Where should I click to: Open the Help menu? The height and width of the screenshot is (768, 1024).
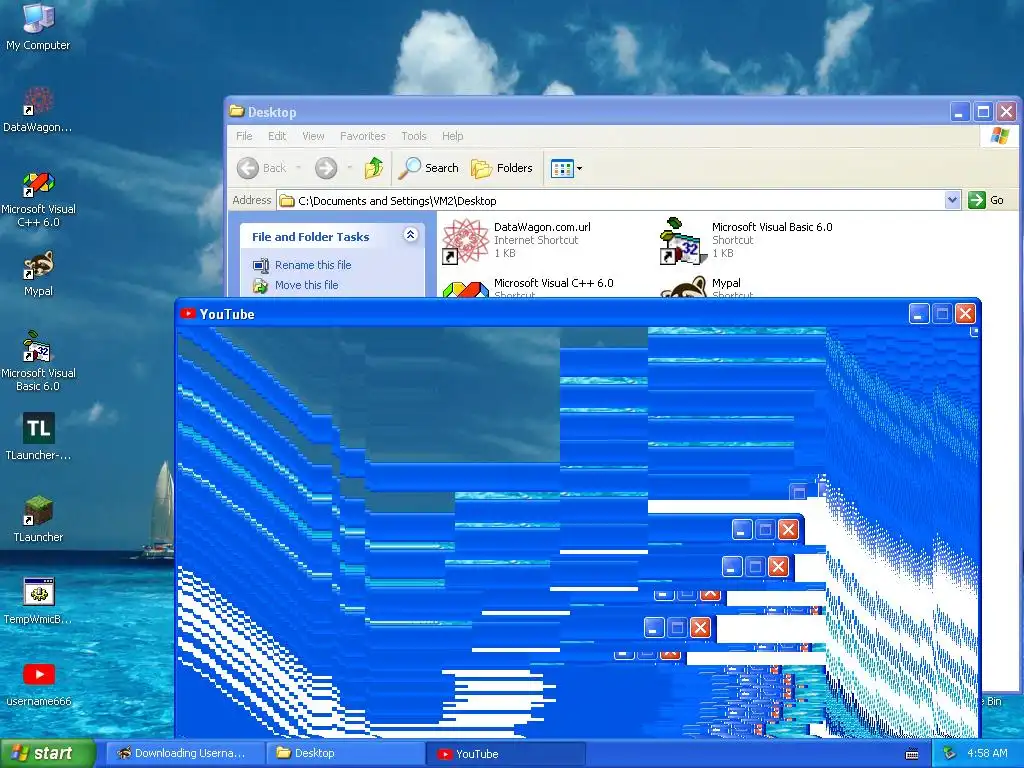(x=452, y=136)
